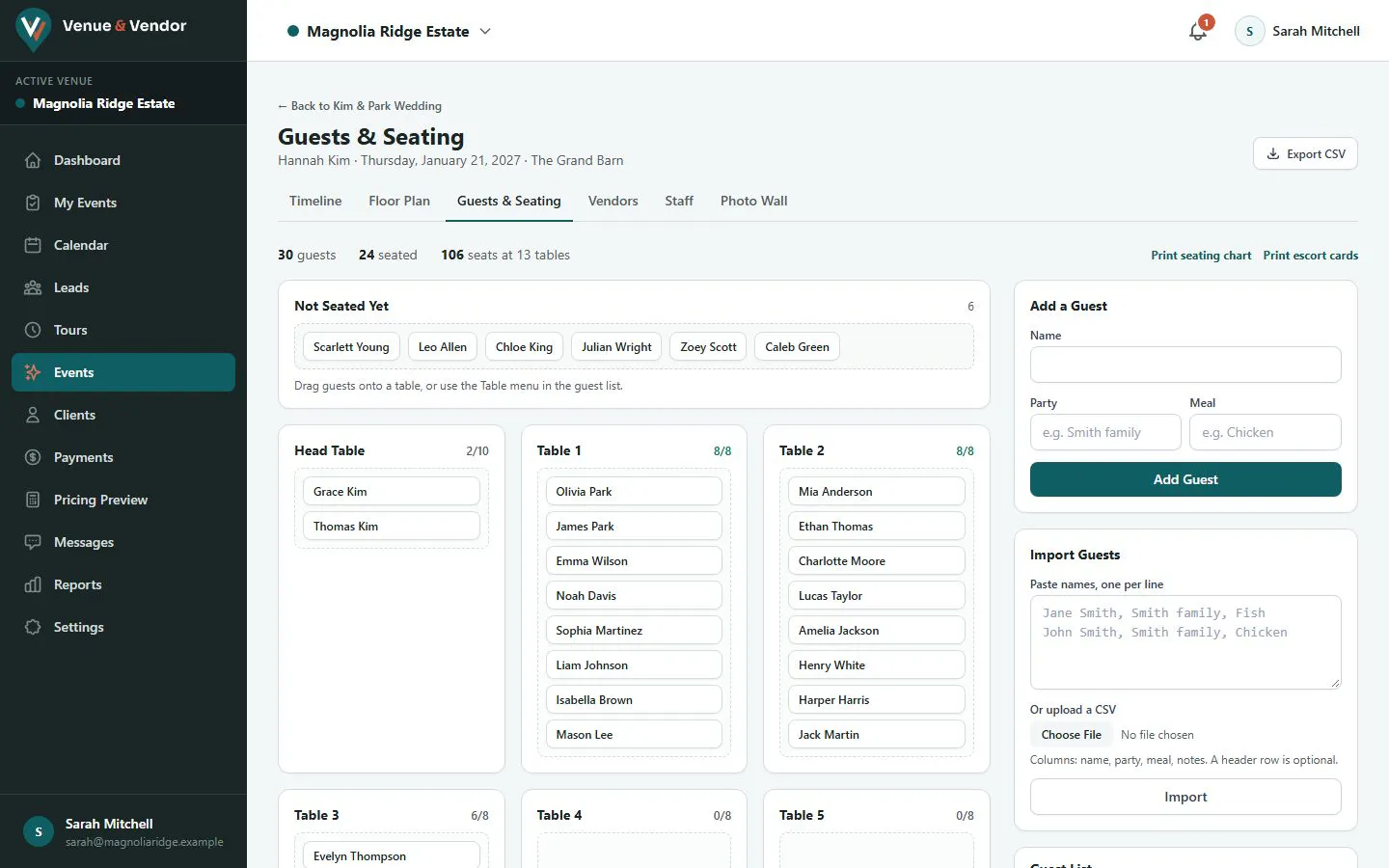Click the Reports bar chart icon
Screen dimensions: 1389x868
tap(33, 584)
